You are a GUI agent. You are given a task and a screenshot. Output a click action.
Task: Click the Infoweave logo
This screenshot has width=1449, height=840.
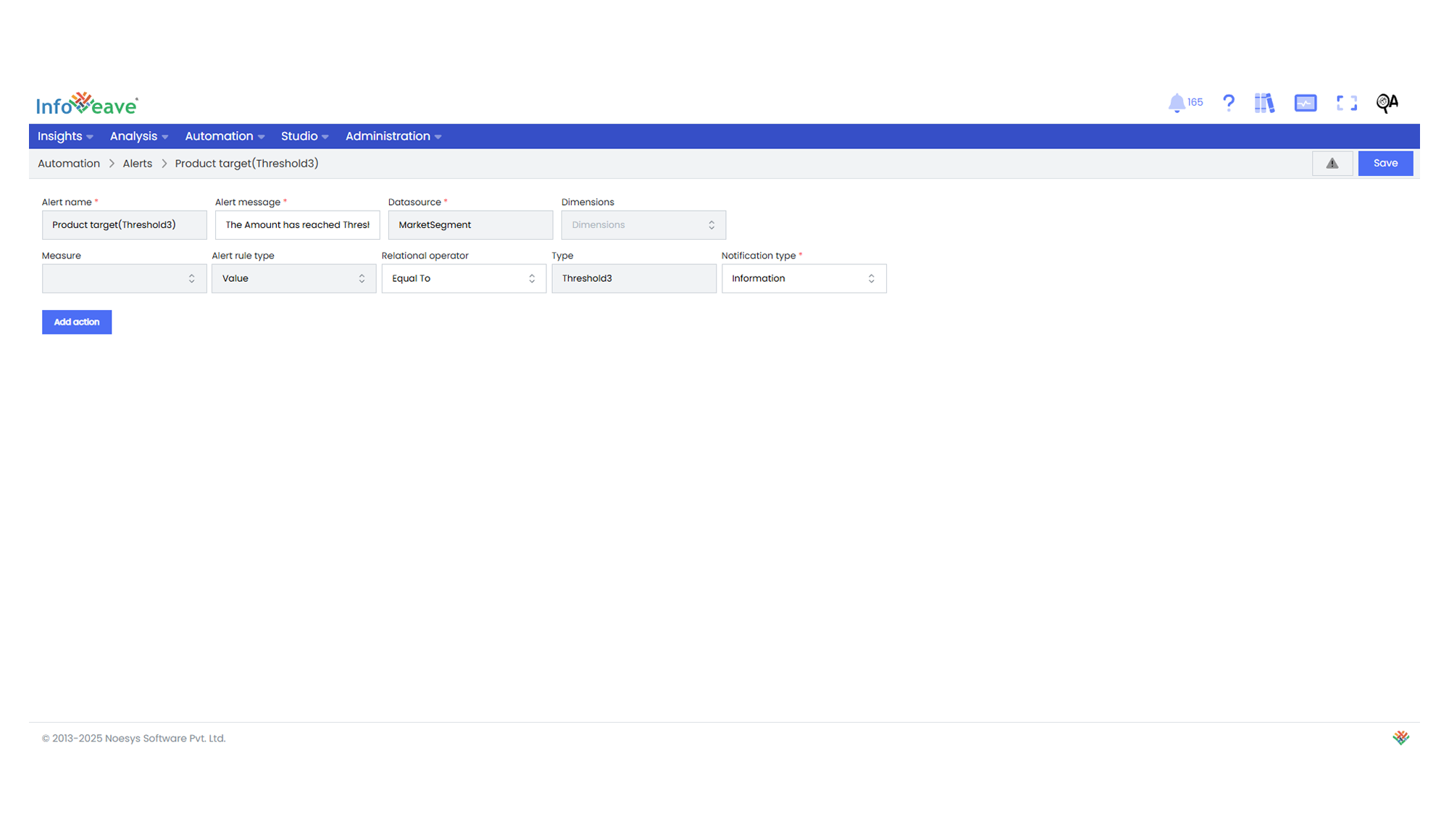pos(87,104)
